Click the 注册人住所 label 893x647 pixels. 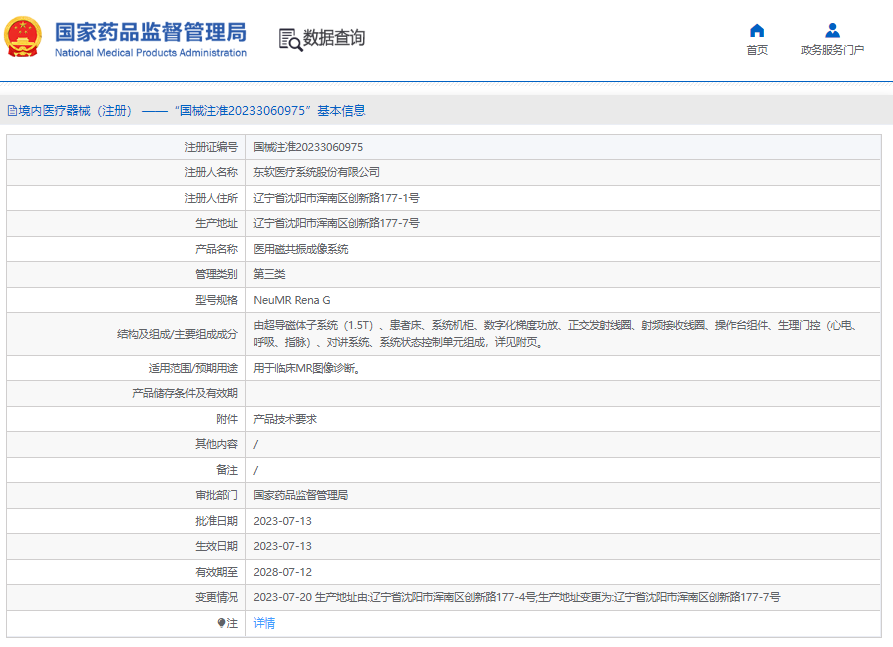click(211, 198)
